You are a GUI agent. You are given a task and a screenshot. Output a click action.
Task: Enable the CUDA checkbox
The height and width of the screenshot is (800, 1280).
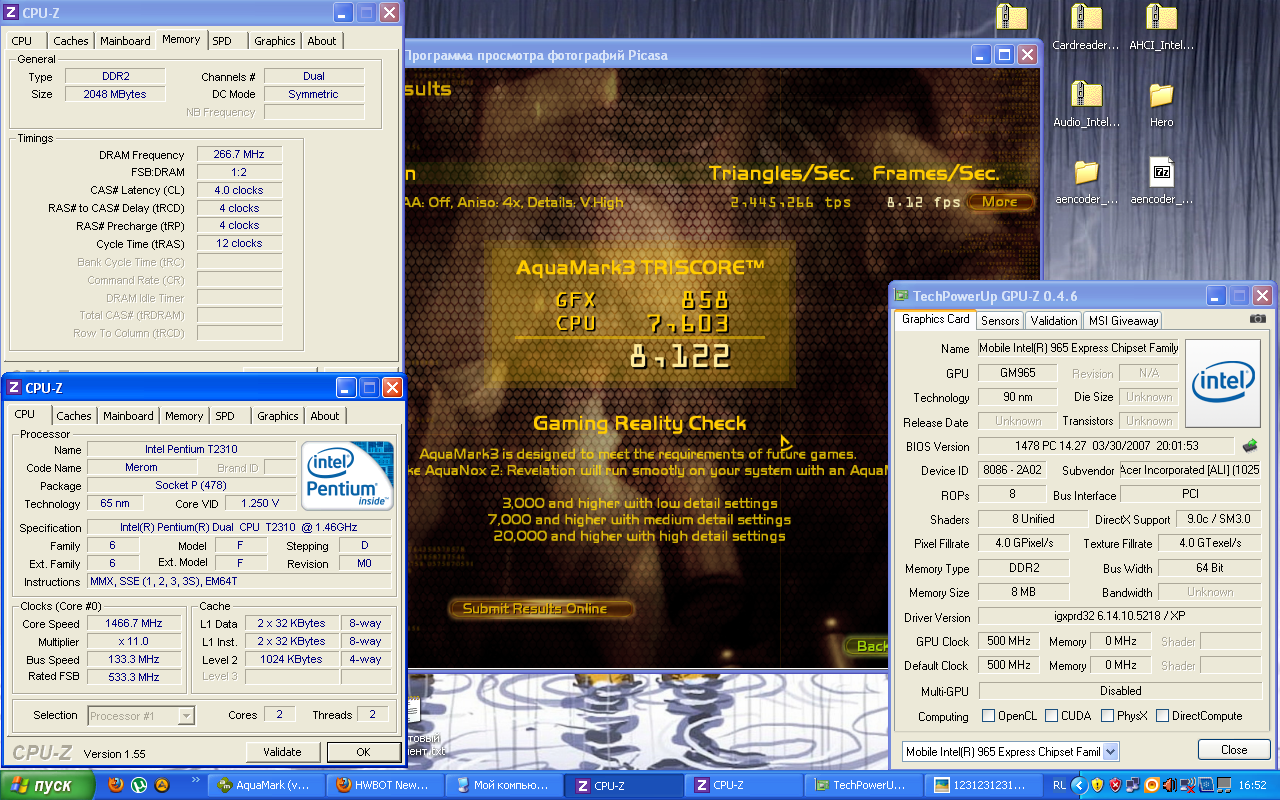[x=1051, y=716]
